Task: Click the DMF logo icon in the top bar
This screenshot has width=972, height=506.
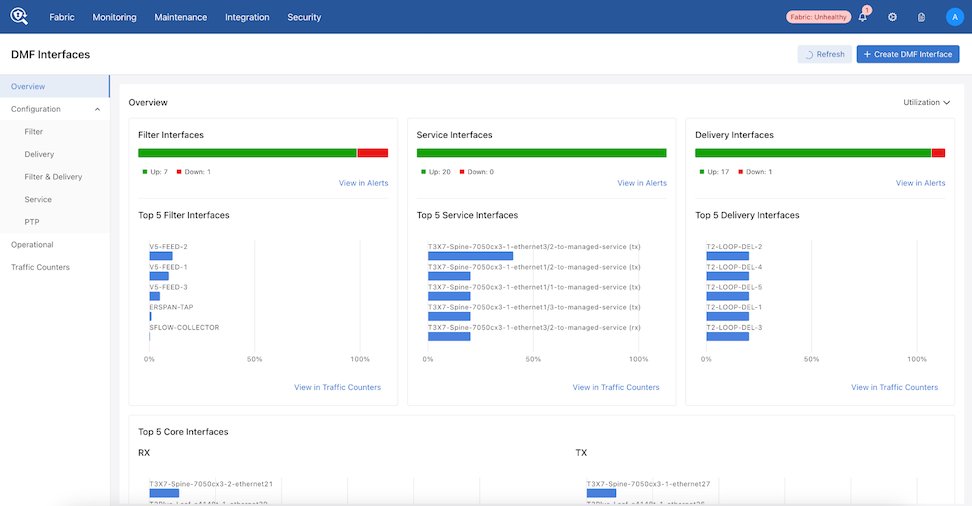Action: 21,17
